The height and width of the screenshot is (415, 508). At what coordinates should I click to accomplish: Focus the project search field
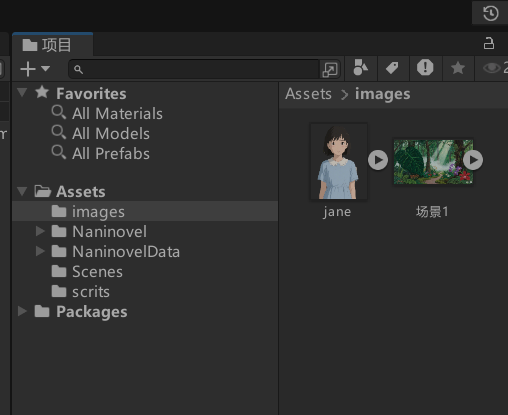pos(194,69)
